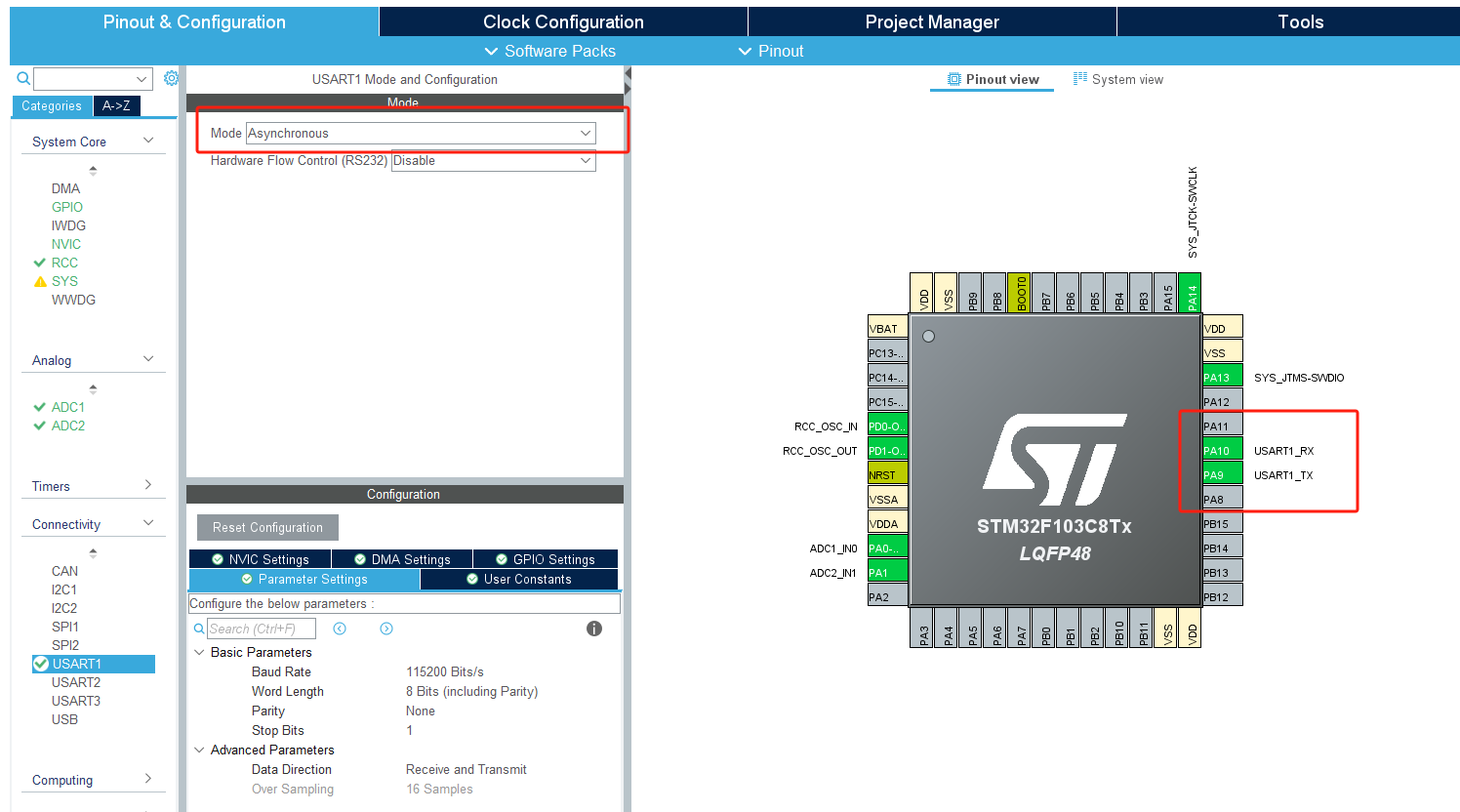Collapse the Basic Parameters group

199,652
